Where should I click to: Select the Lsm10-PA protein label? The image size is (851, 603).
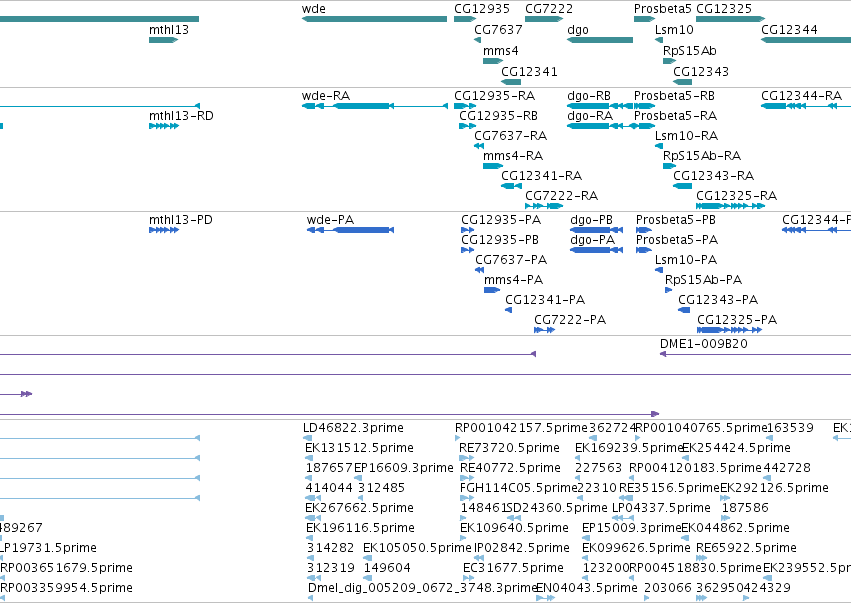coord(686,260)
